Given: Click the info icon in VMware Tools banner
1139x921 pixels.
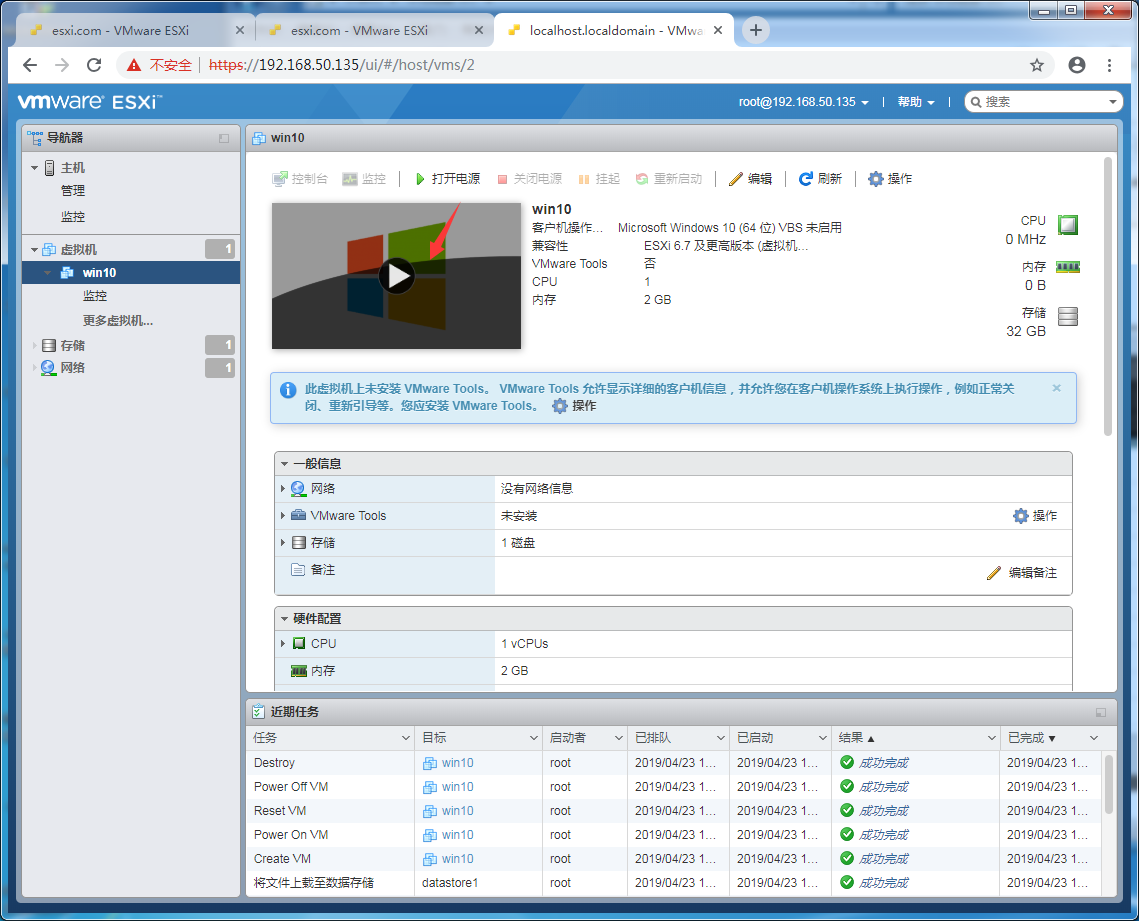Looking at the screenshot, I should pyautogui.click(x=288, y=390).
